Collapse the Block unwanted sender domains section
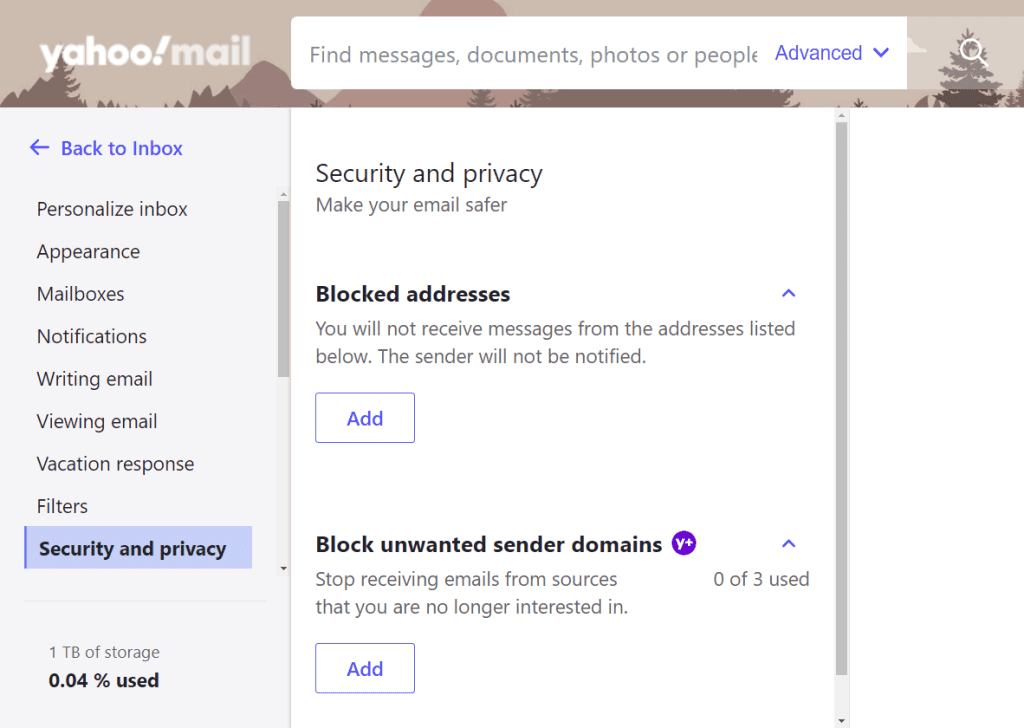The width and height of the screenshot is (1024, 728). coord(789,543)
